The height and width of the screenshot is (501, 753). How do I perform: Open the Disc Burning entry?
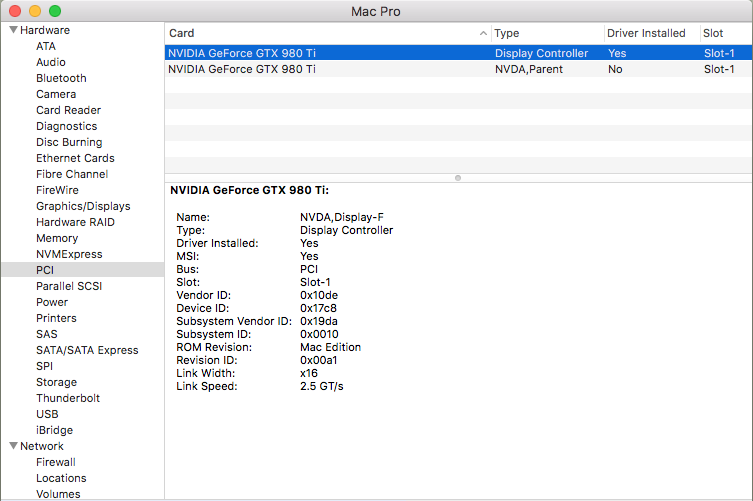pos(69,142)
